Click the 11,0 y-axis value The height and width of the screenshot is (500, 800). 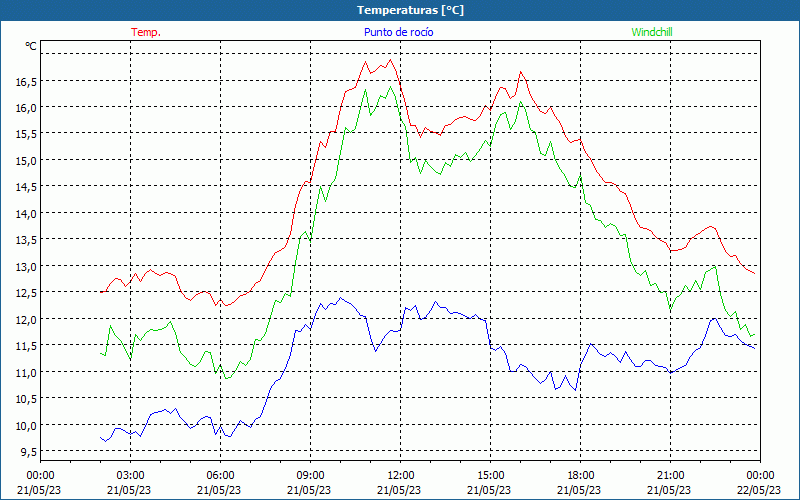pos(26,372)
